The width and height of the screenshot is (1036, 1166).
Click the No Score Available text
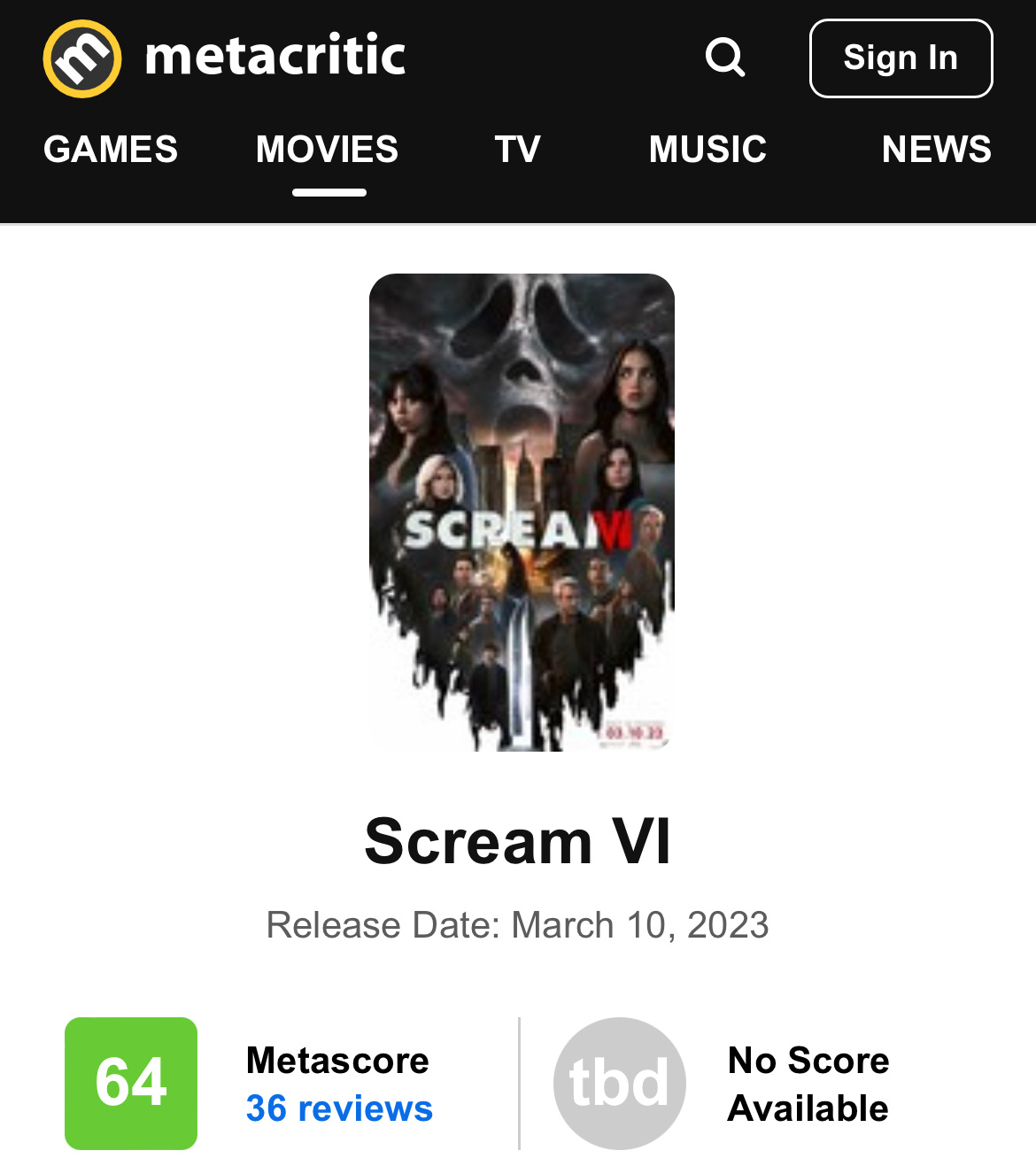click(808, 1084)
